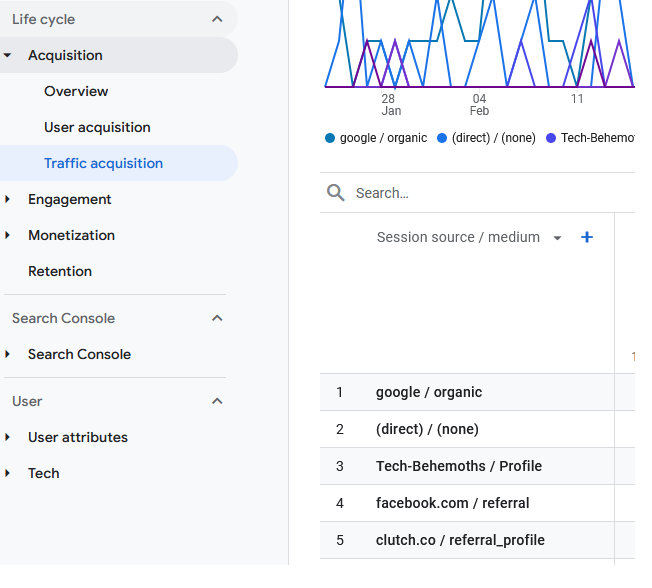This screenshot has height=588, width=652.
Task: Select the facebook.com / referral row
Action: tap(452, 503)
